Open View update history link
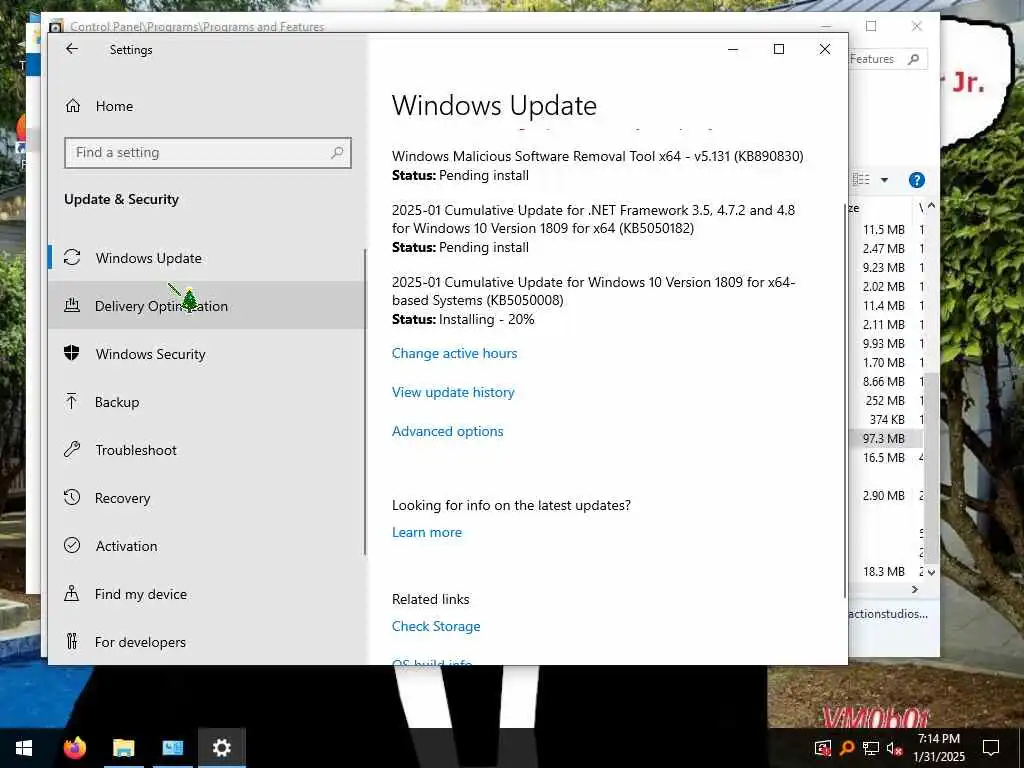 (x=453, y=392)
